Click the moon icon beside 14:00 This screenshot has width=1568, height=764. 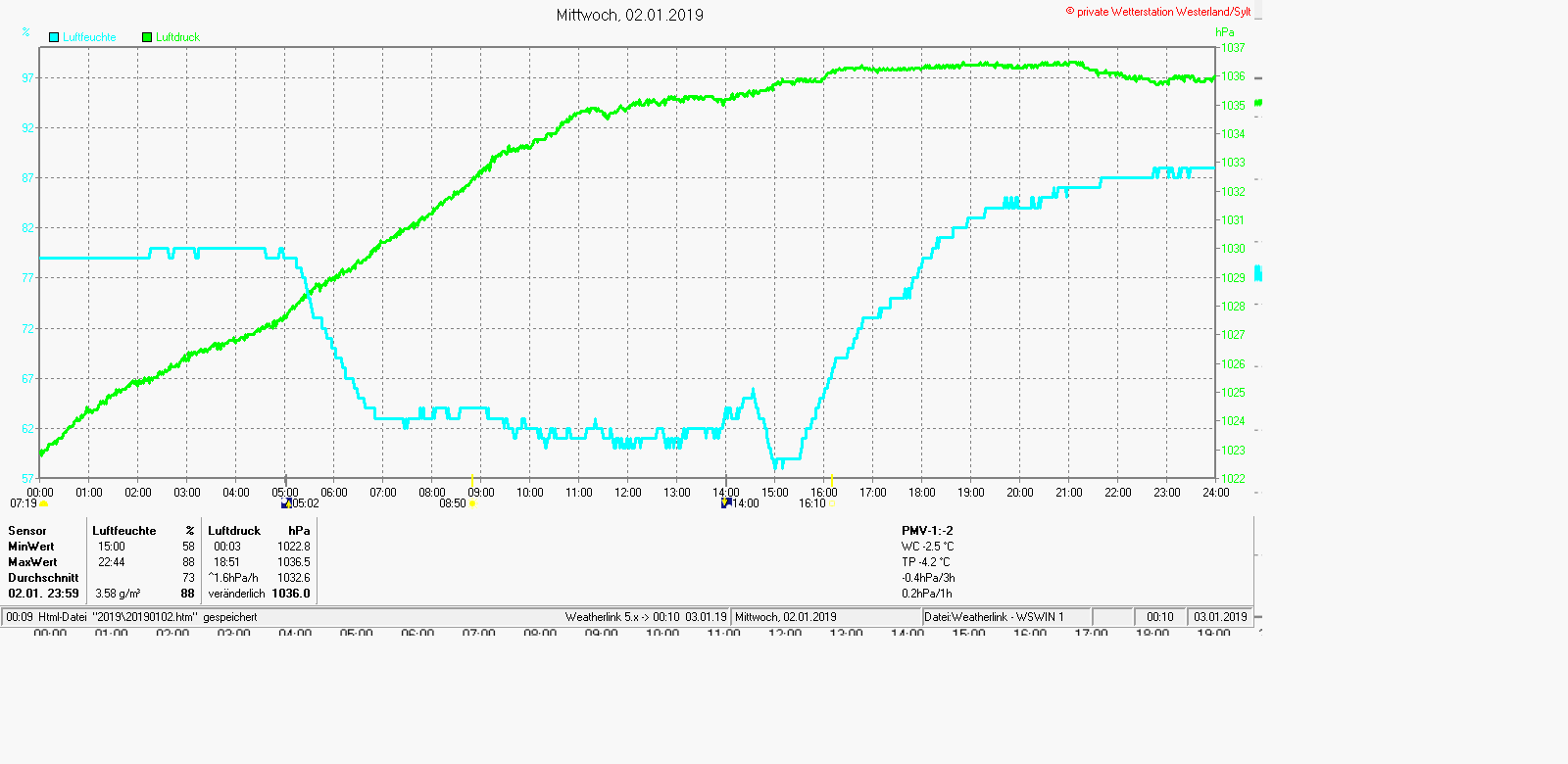tap(726, 502)
